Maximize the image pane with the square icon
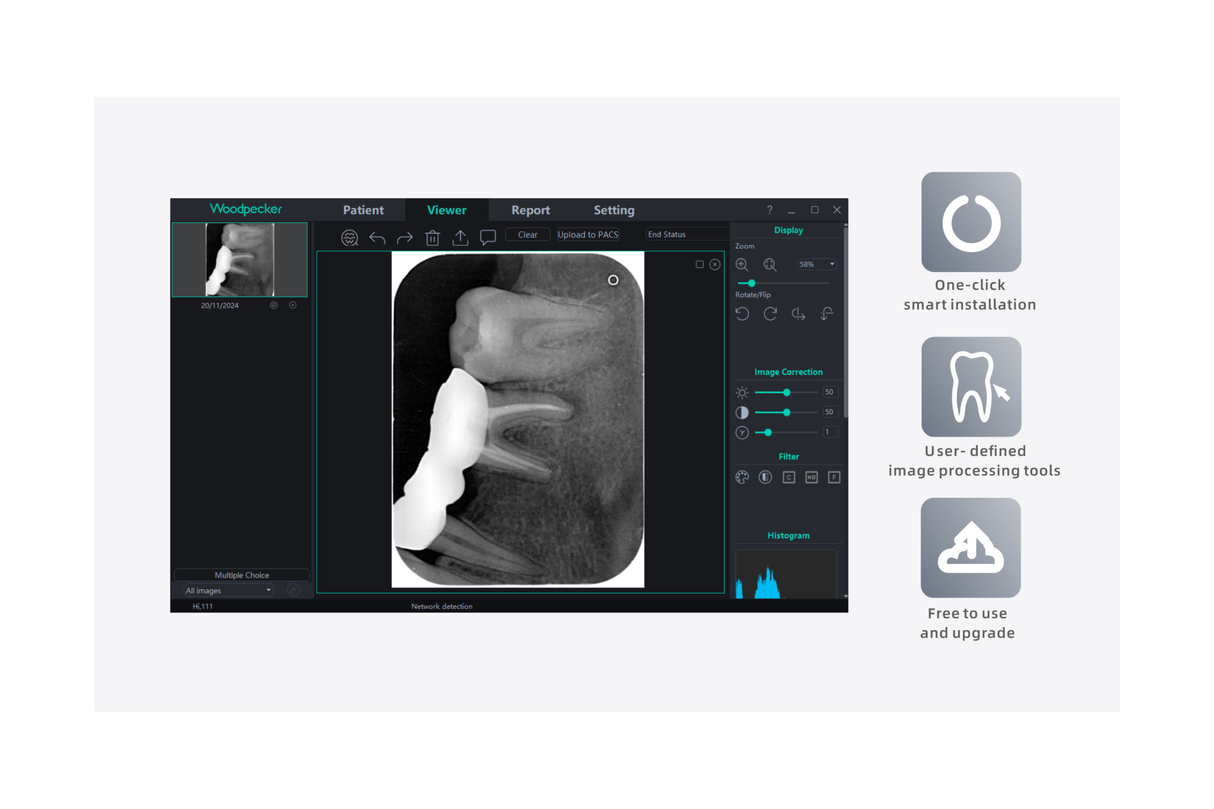The width and height of the screenshot is (1214, 809). [x=699, y=264]
